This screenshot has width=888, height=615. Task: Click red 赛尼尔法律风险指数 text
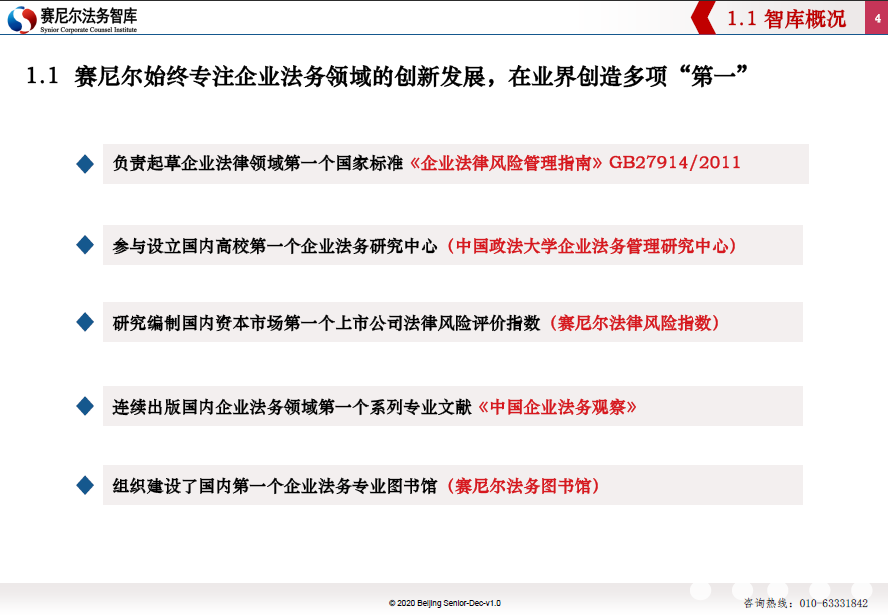634,323
